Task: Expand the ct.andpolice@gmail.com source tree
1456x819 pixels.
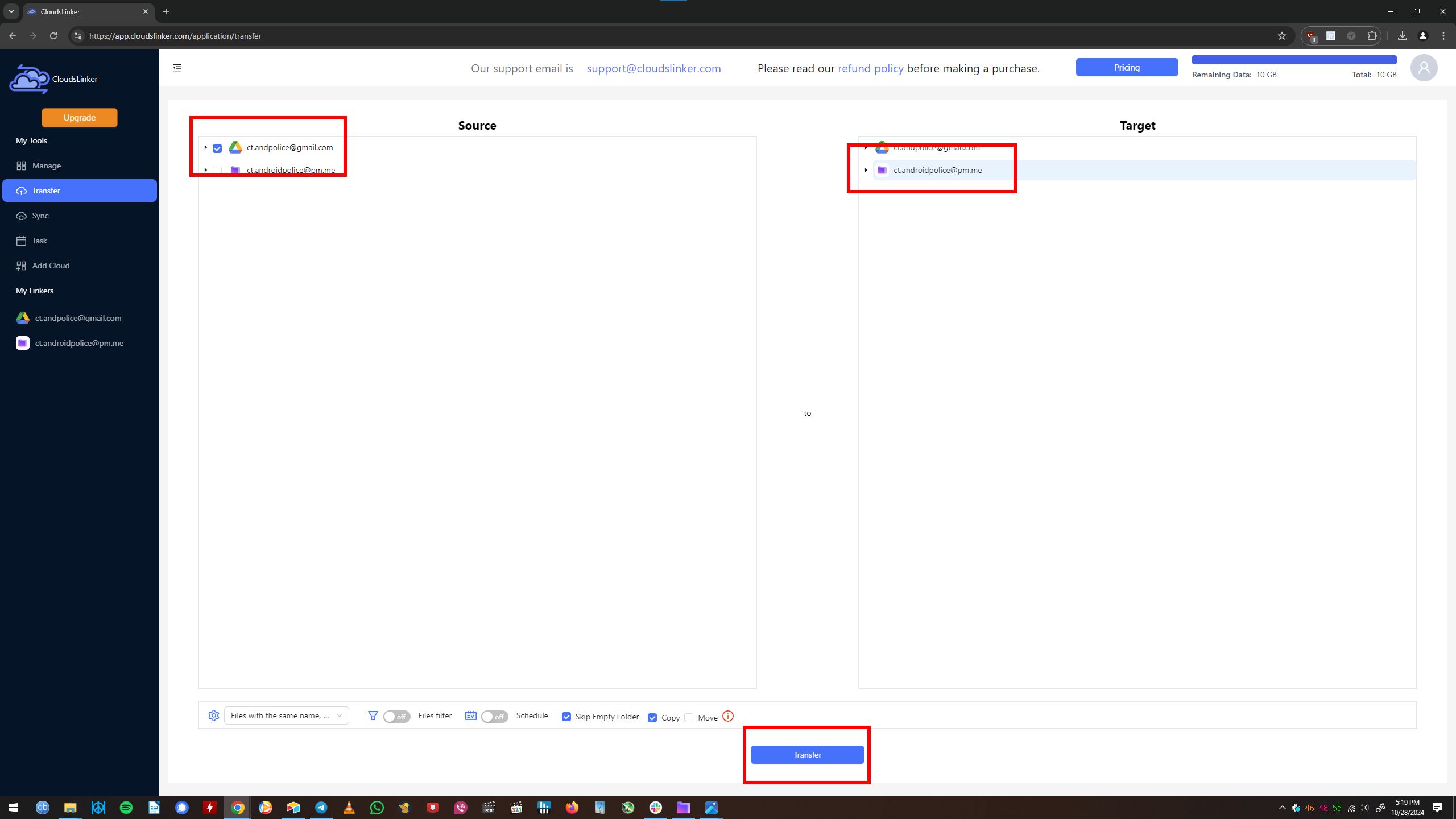Action: pyautogui.click(x=205, y=147)
